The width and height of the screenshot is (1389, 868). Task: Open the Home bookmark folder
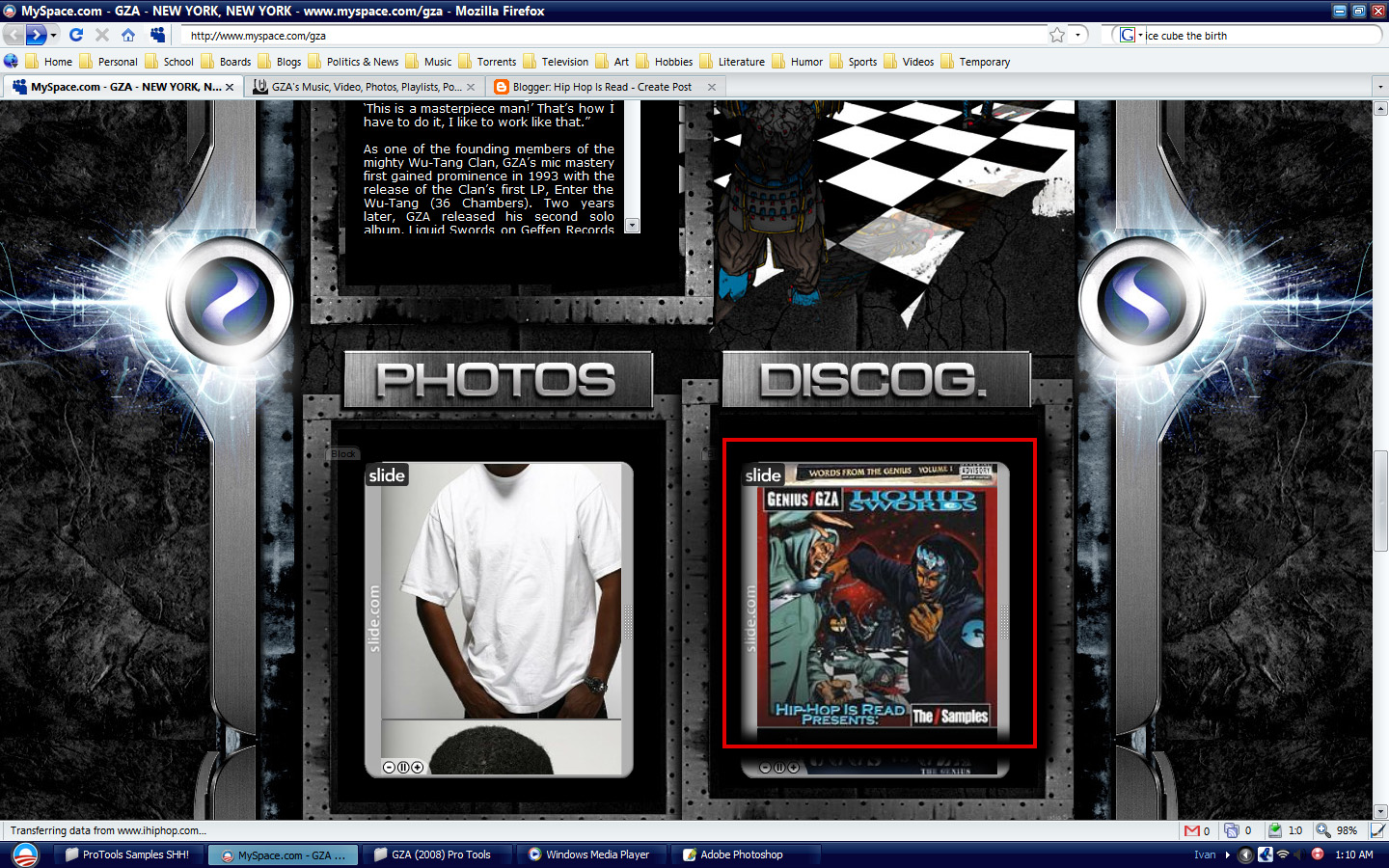(49, 62)
